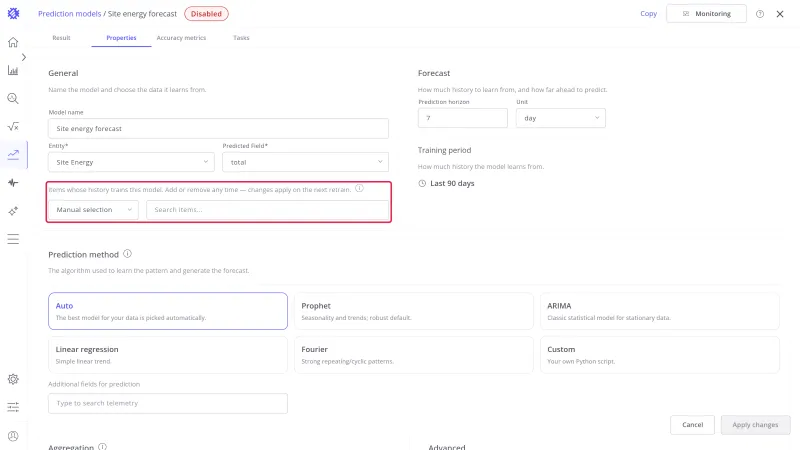Screen dimensions: 800x450
Task: Open the Entity dropdown showing Site Energy
Action: coord(131,162)
